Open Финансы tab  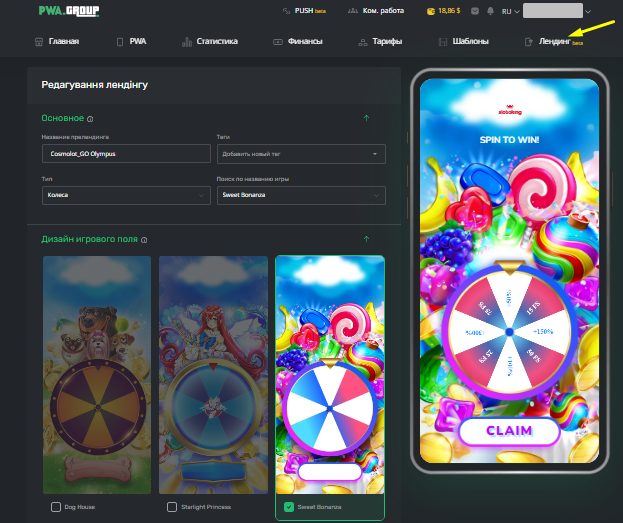[x=298, y=41]
